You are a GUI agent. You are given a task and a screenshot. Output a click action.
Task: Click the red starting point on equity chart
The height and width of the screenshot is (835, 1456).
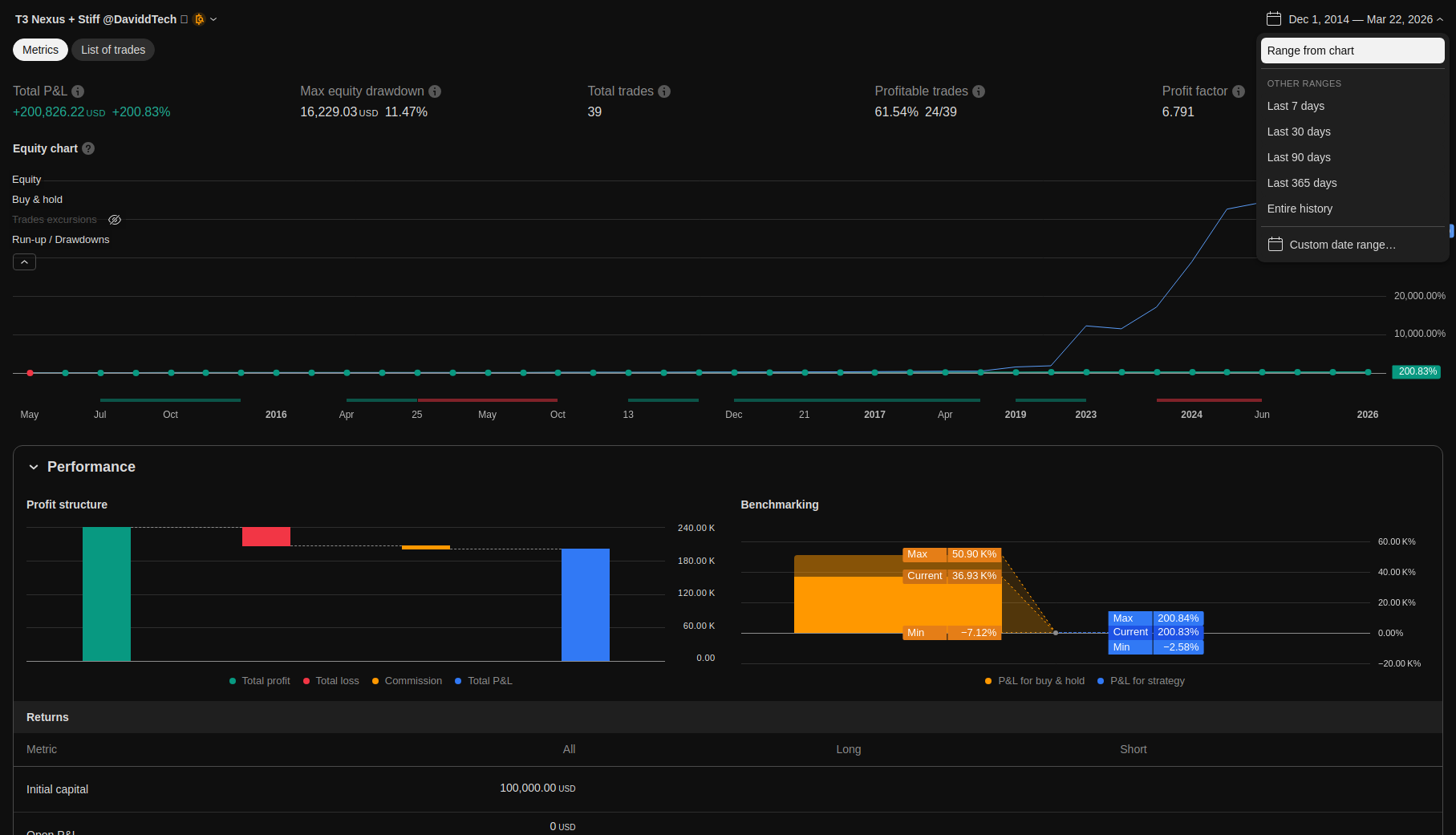(30, 373)
